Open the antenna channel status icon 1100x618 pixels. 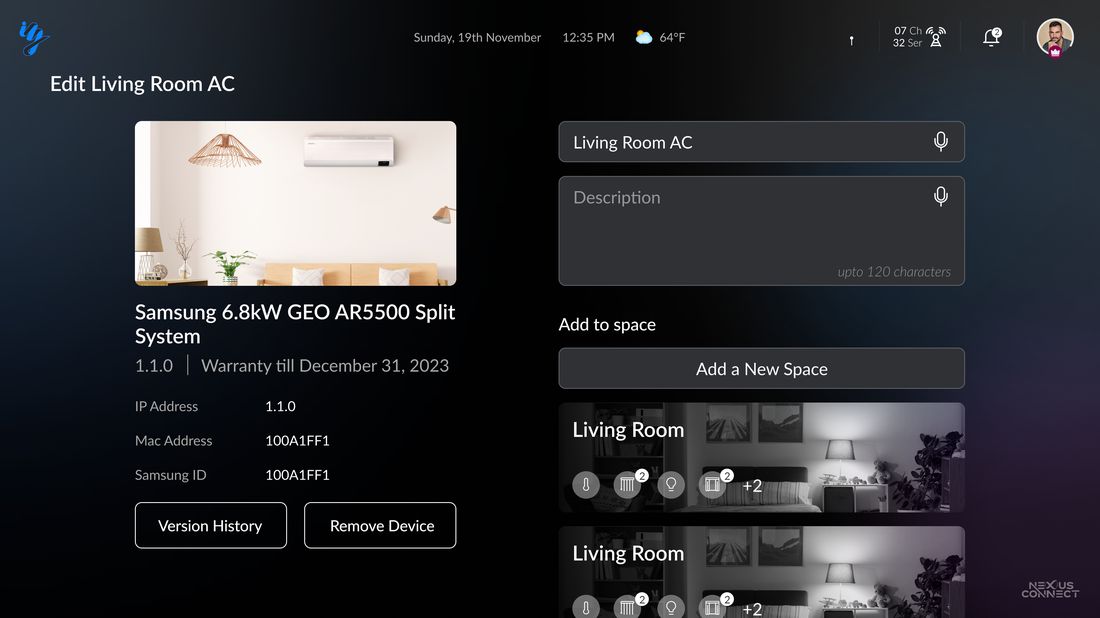(936, 37)
